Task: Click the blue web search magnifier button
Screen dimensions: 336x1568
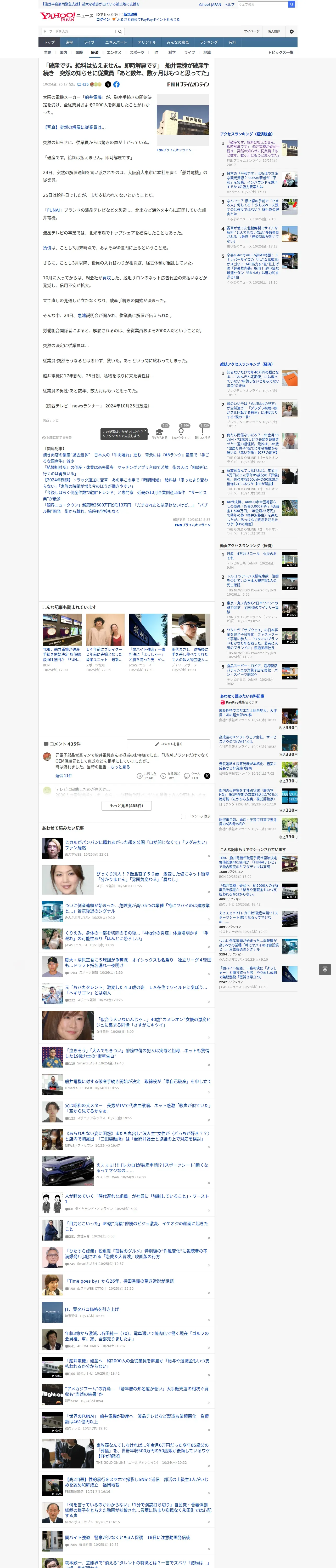Action: coord(292,4)
